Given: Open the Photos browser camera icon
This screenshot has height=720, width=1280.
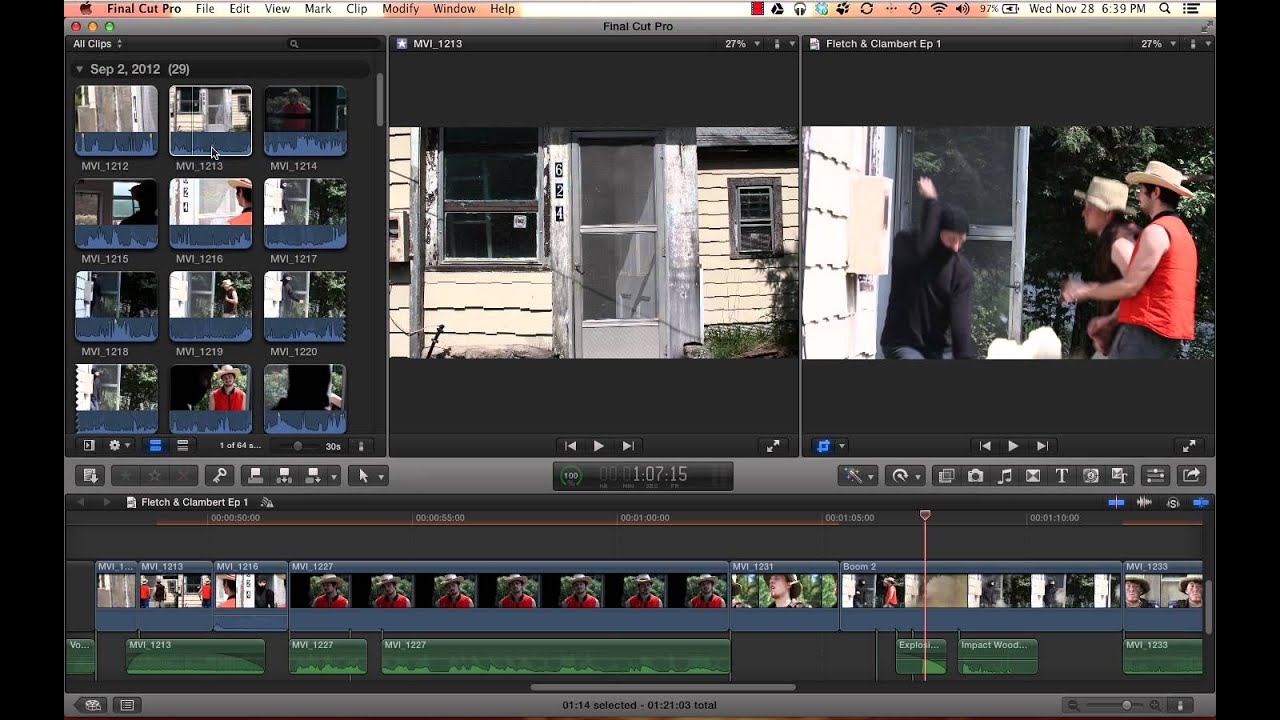Looking at the screenshot, I should coord(976,476).
